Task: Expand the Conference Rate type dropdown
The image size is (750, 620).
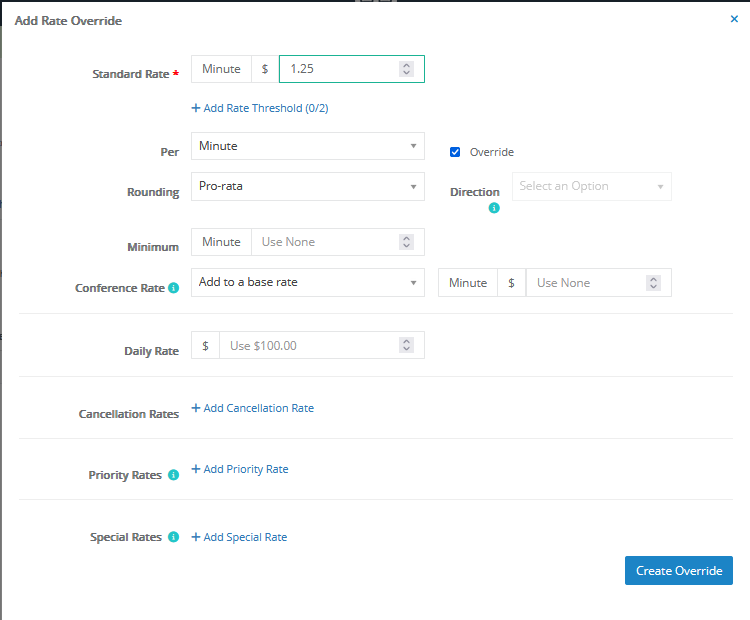Action: point(307,282)
